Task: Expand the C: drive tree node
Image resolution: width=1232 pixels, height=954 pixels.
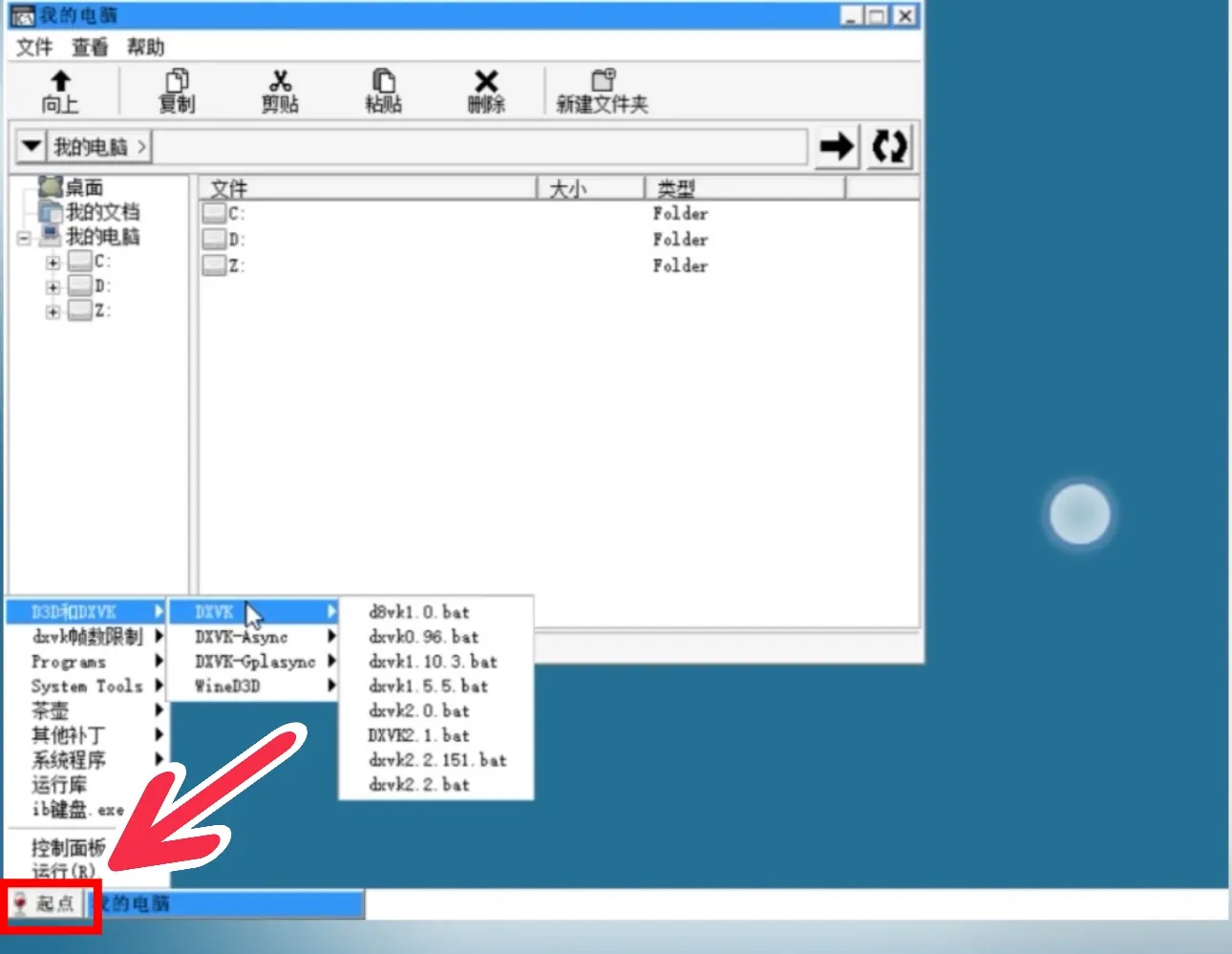Action: tap(53, 263)
